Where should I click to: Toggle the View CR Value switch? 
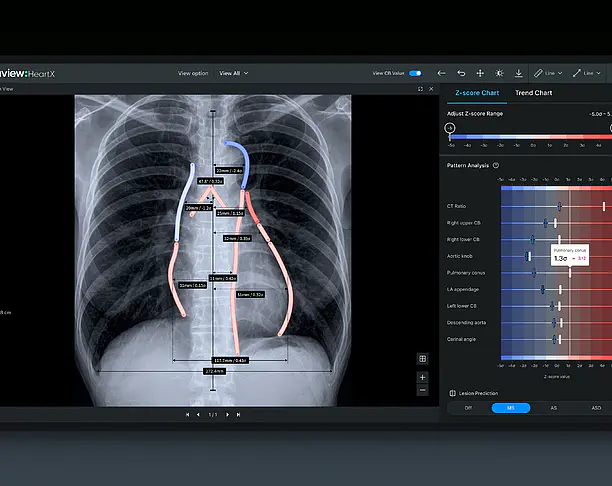pyautogui.click(x=415, y=73)
